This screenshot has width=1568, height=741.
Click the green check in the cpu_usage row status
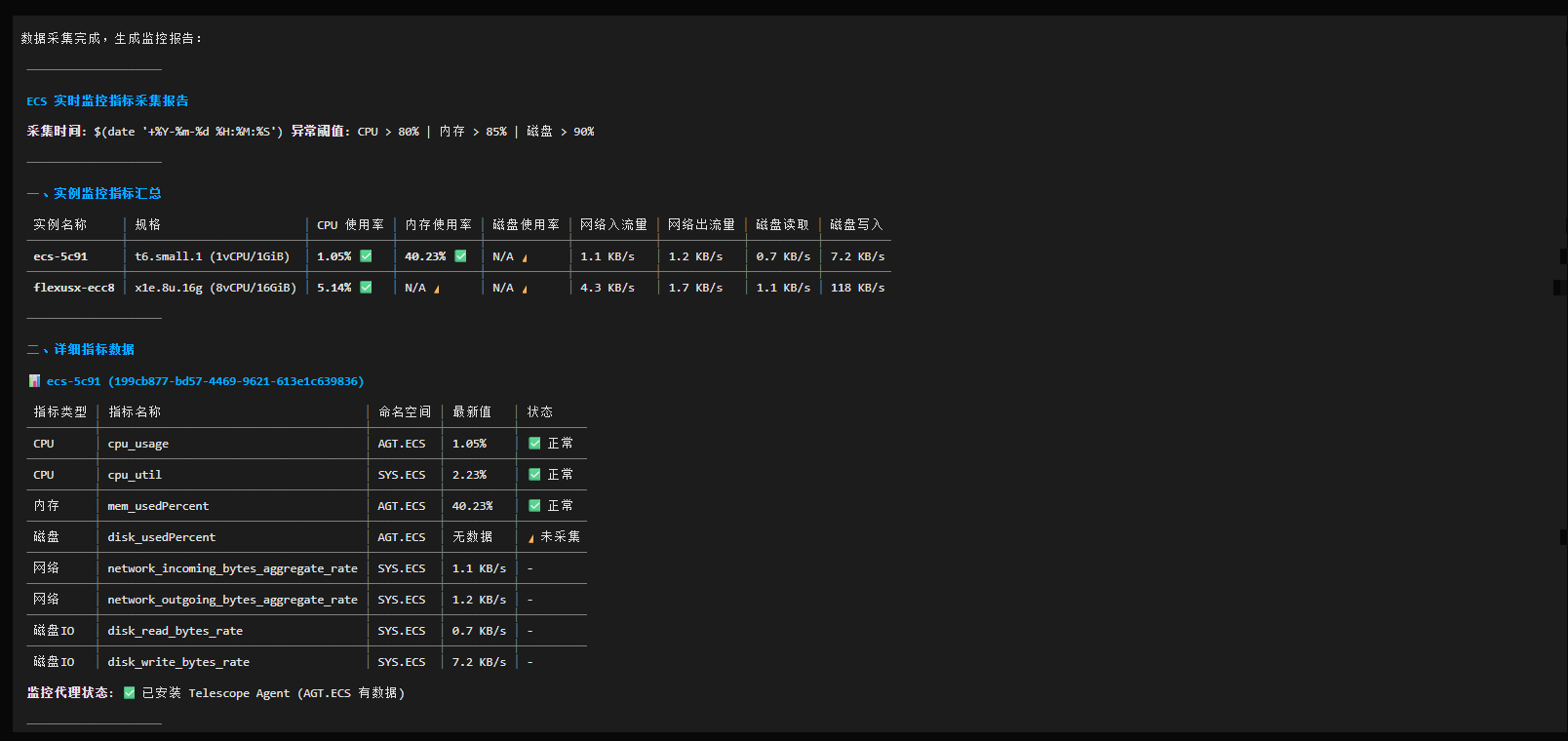pyautogui.click(x=534, y=444)
